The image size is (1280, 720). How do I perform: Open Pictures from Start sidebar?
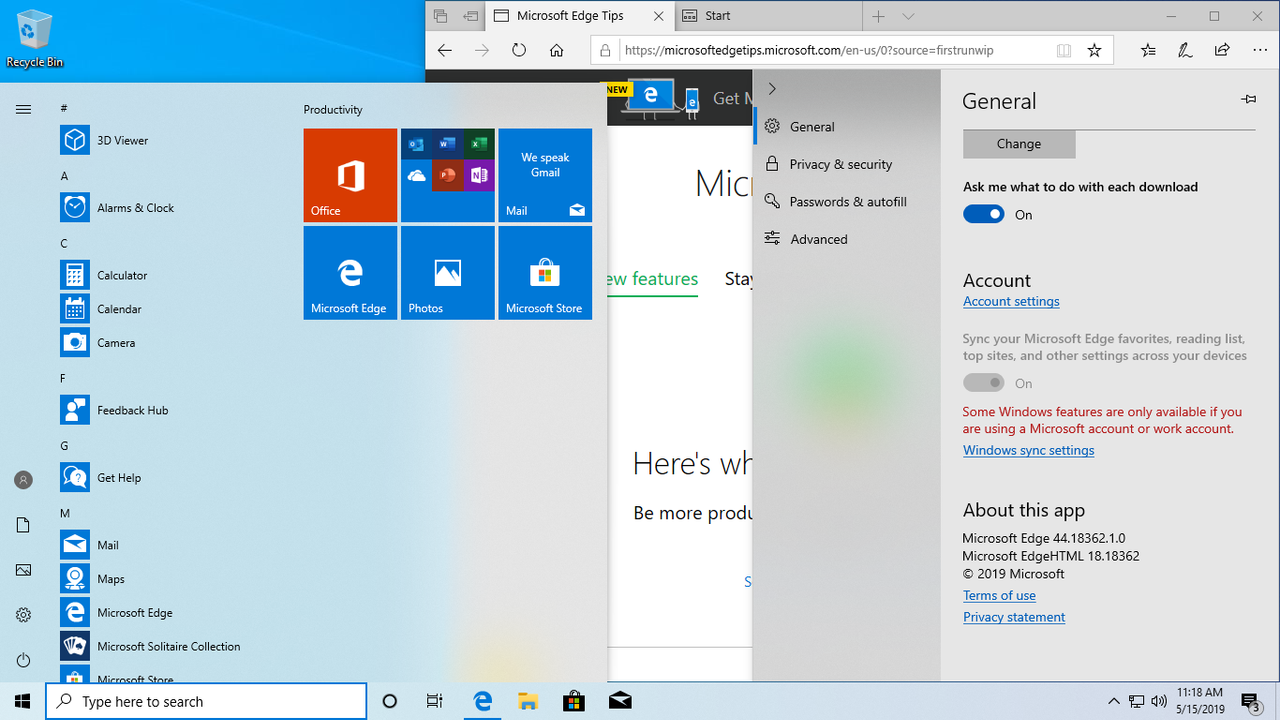24,570
